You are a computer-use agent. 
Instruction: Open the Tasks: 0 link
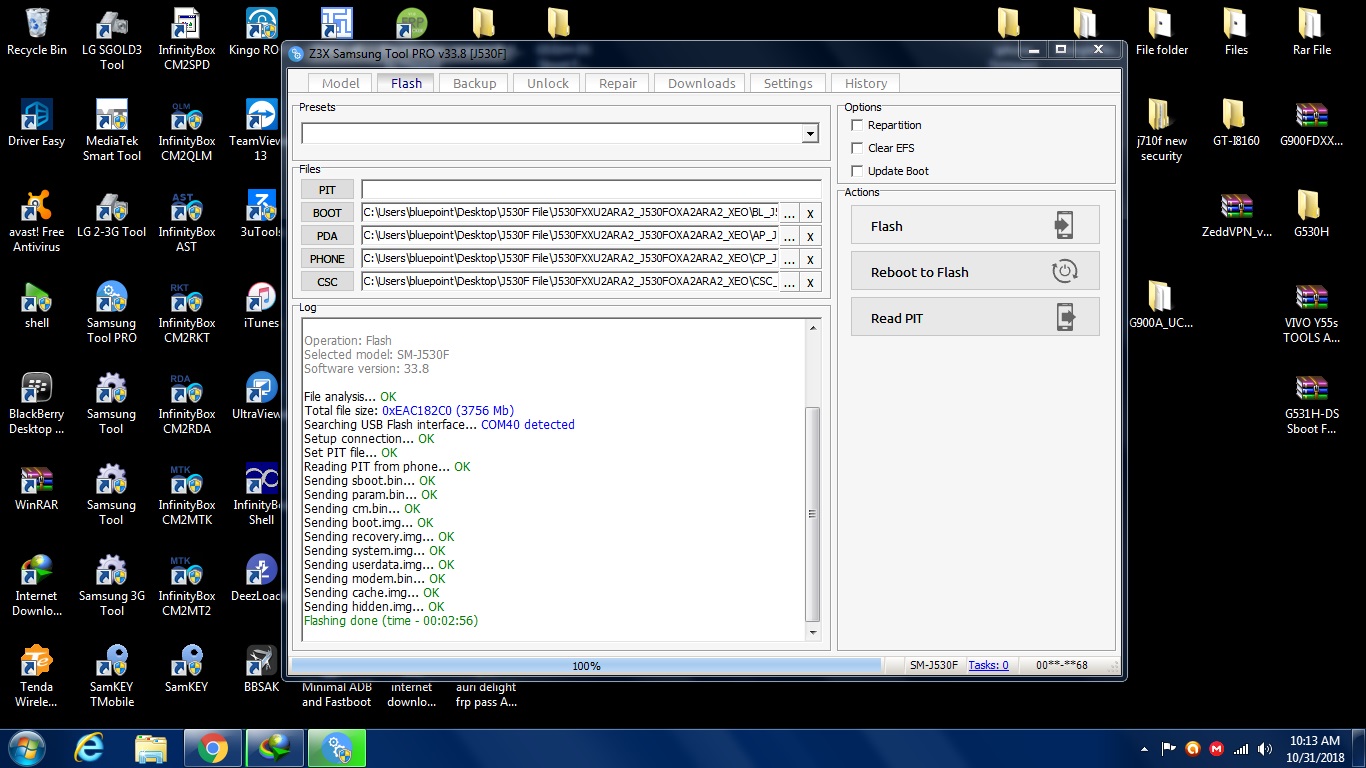click(x=988, y=665)
